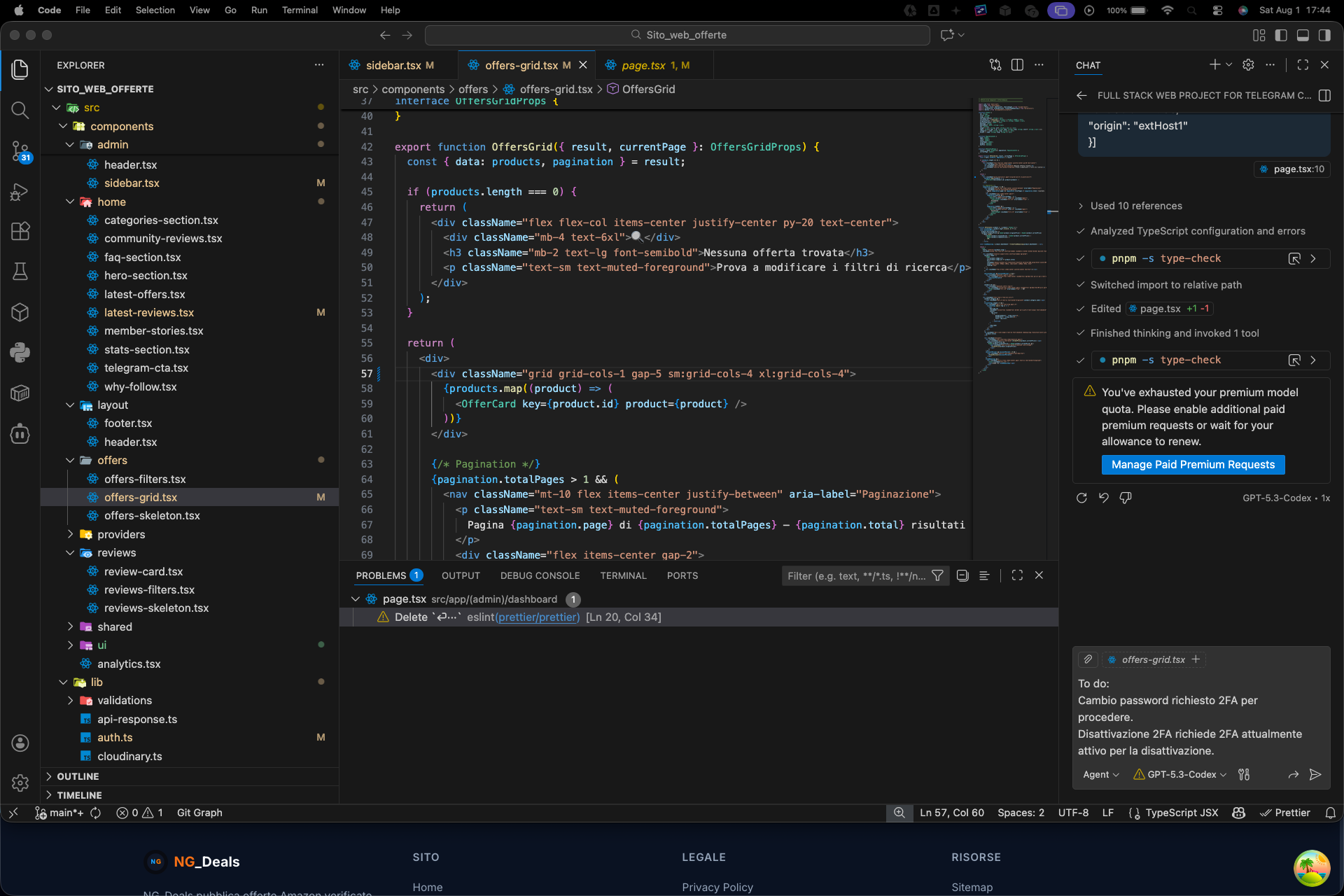
Task: Click the Sito_web_offerte command center search
Action: pos(678,35)
